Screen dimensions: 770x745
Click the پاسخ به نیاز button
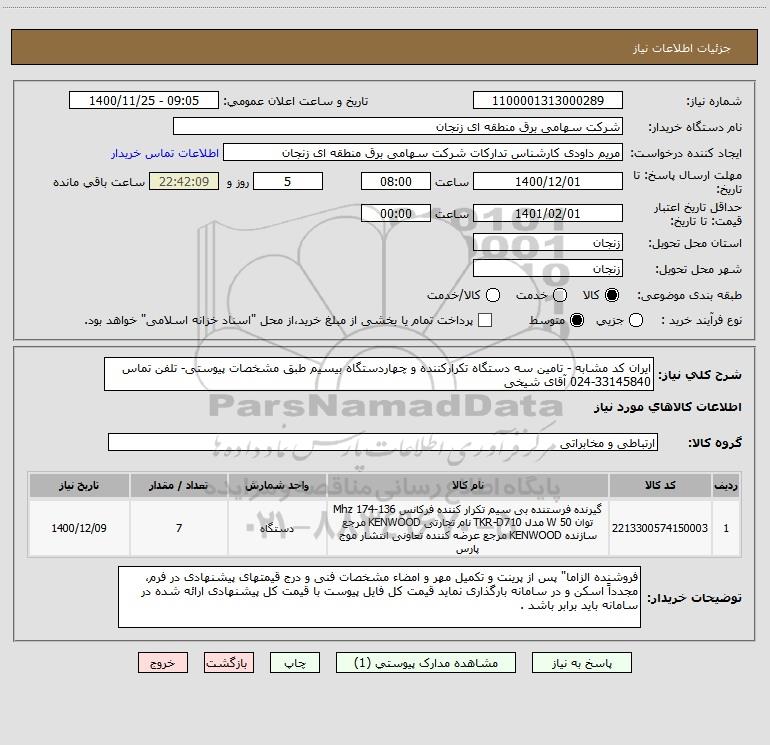pos(581,663)
